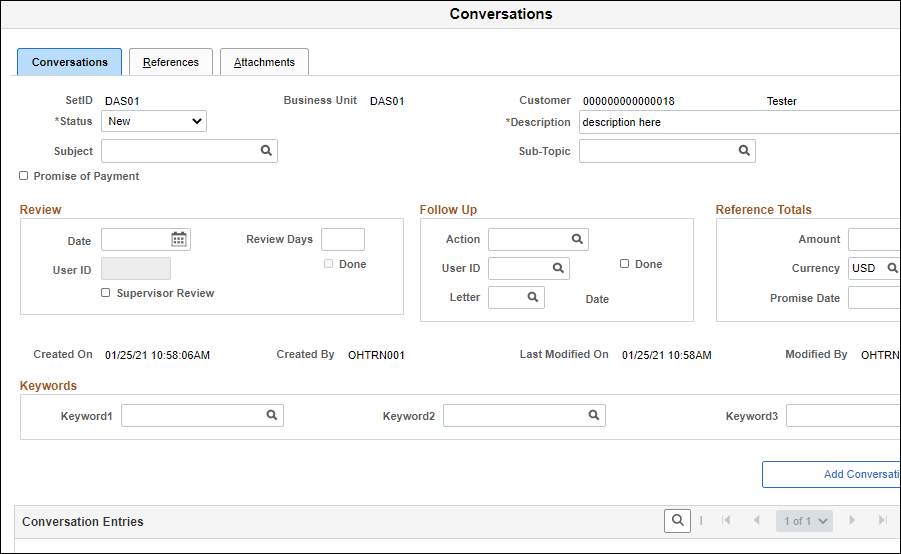Open the Currency USD lookup icon
Viewport: 901px width, 554px height.
[x=892, y=268]
